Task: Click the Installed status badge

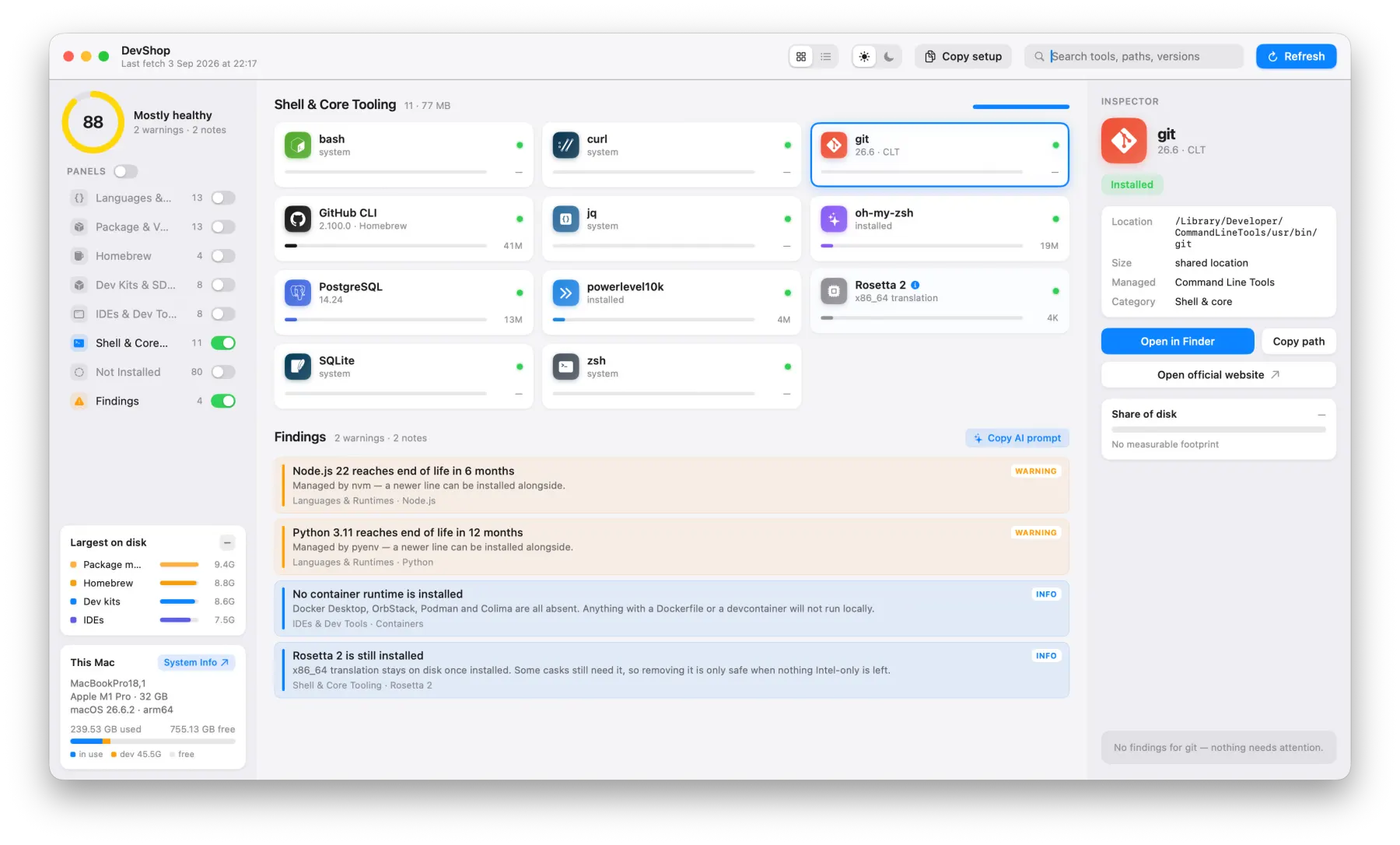Action: pos(1132,184)
